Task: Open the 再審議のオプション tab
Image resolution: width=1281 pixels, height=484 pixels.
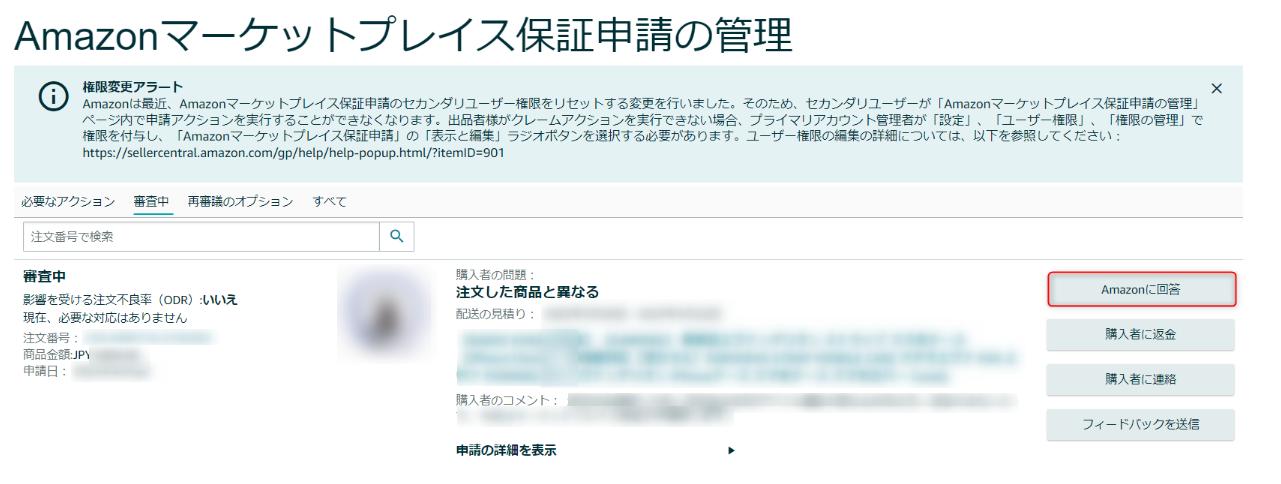Action: [240, 201]
